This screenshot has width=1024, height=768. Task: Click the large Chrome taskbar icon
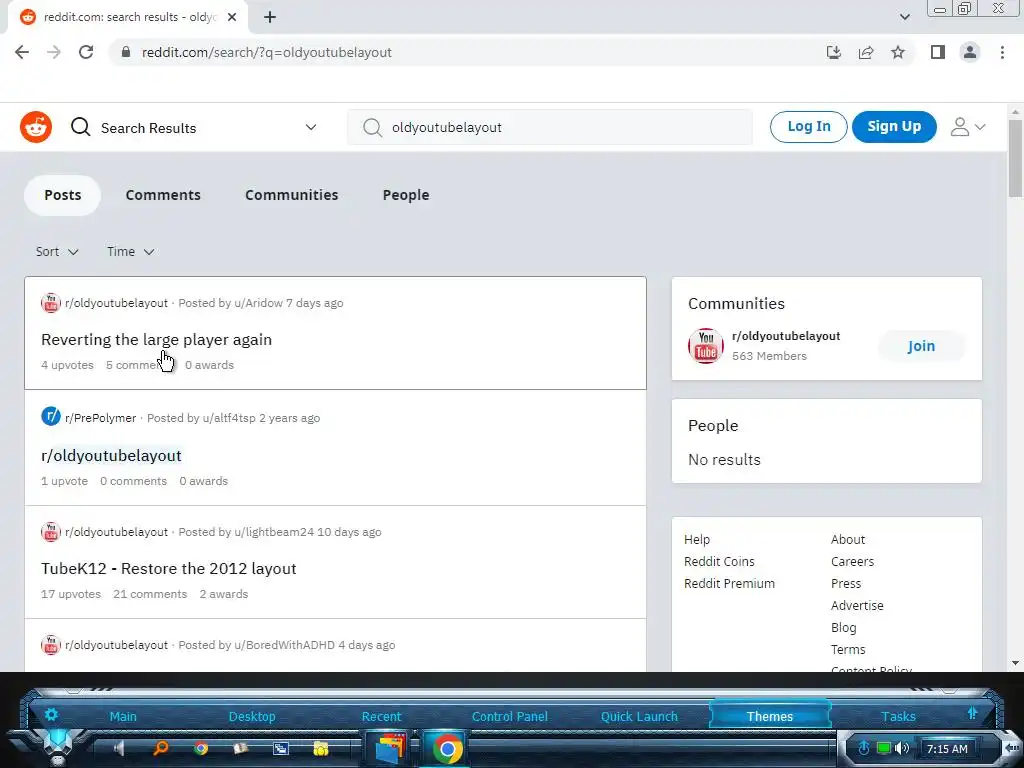(x=447, y=748)
